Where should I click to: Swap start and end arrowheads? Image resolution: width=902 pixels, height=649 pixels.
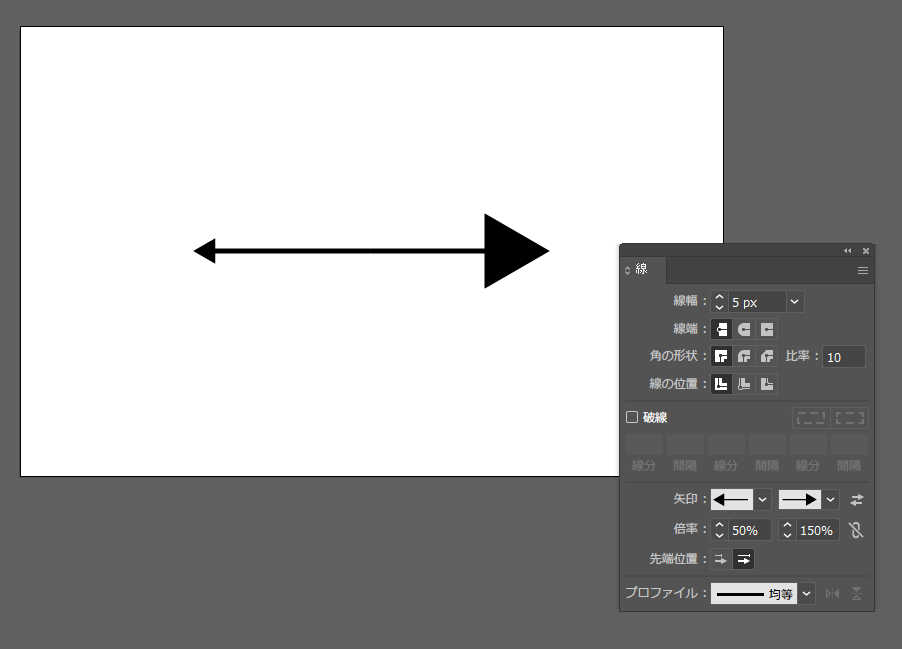point(857,500)
